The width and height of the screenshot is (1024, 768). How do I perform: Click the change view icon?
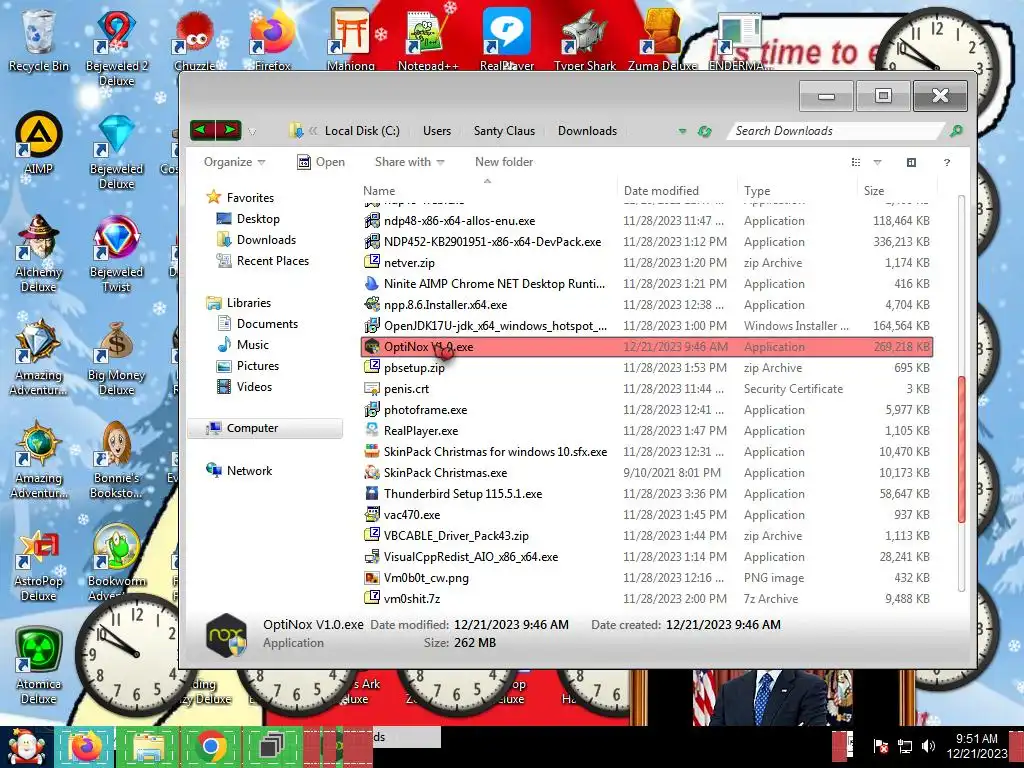pos(856,162)
